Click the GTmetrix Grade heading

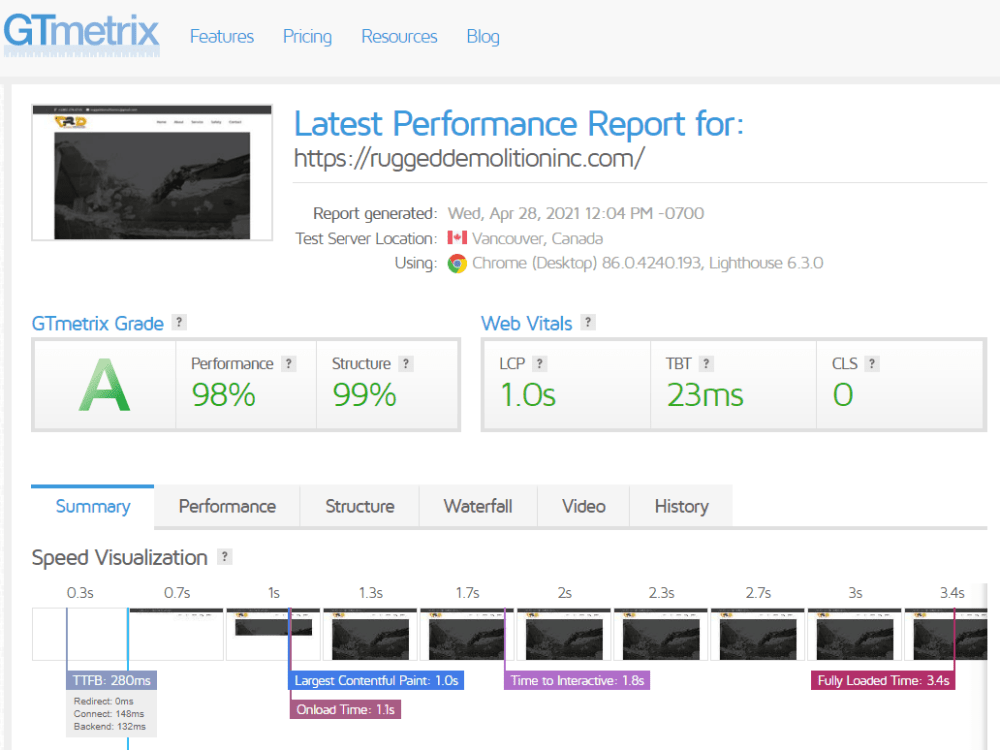click(x=98, y=323)
